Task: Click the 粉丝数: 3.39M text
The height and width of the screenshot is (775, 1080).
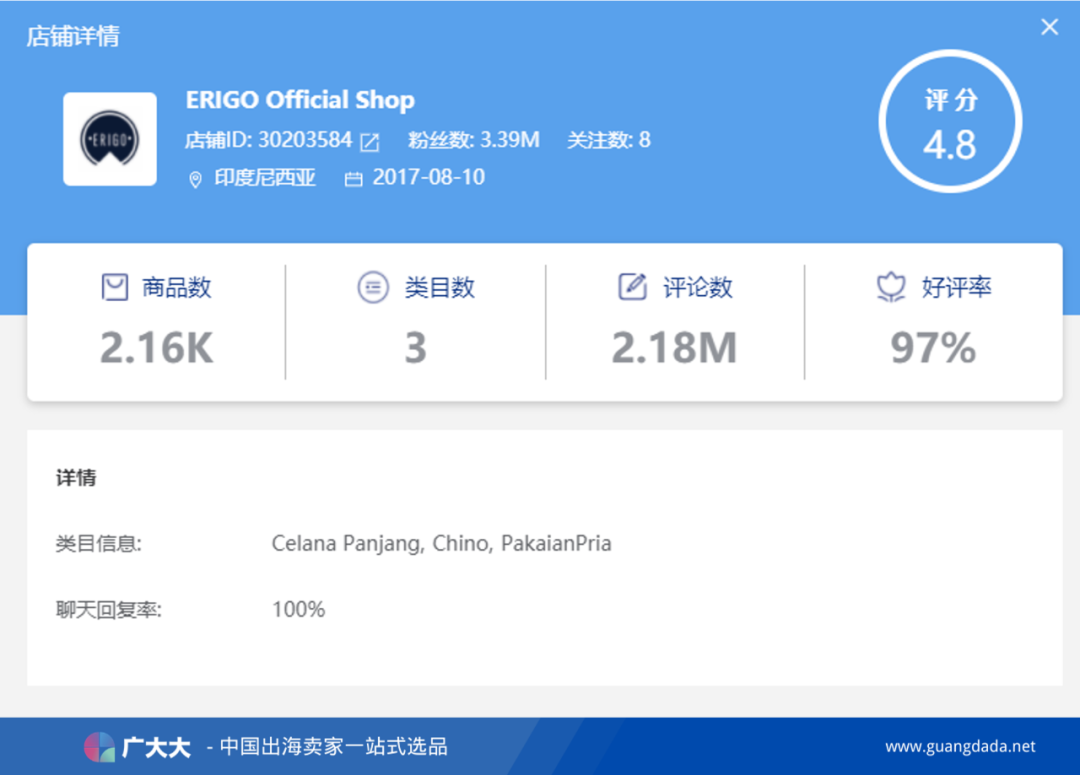Action: pos(474,140)
